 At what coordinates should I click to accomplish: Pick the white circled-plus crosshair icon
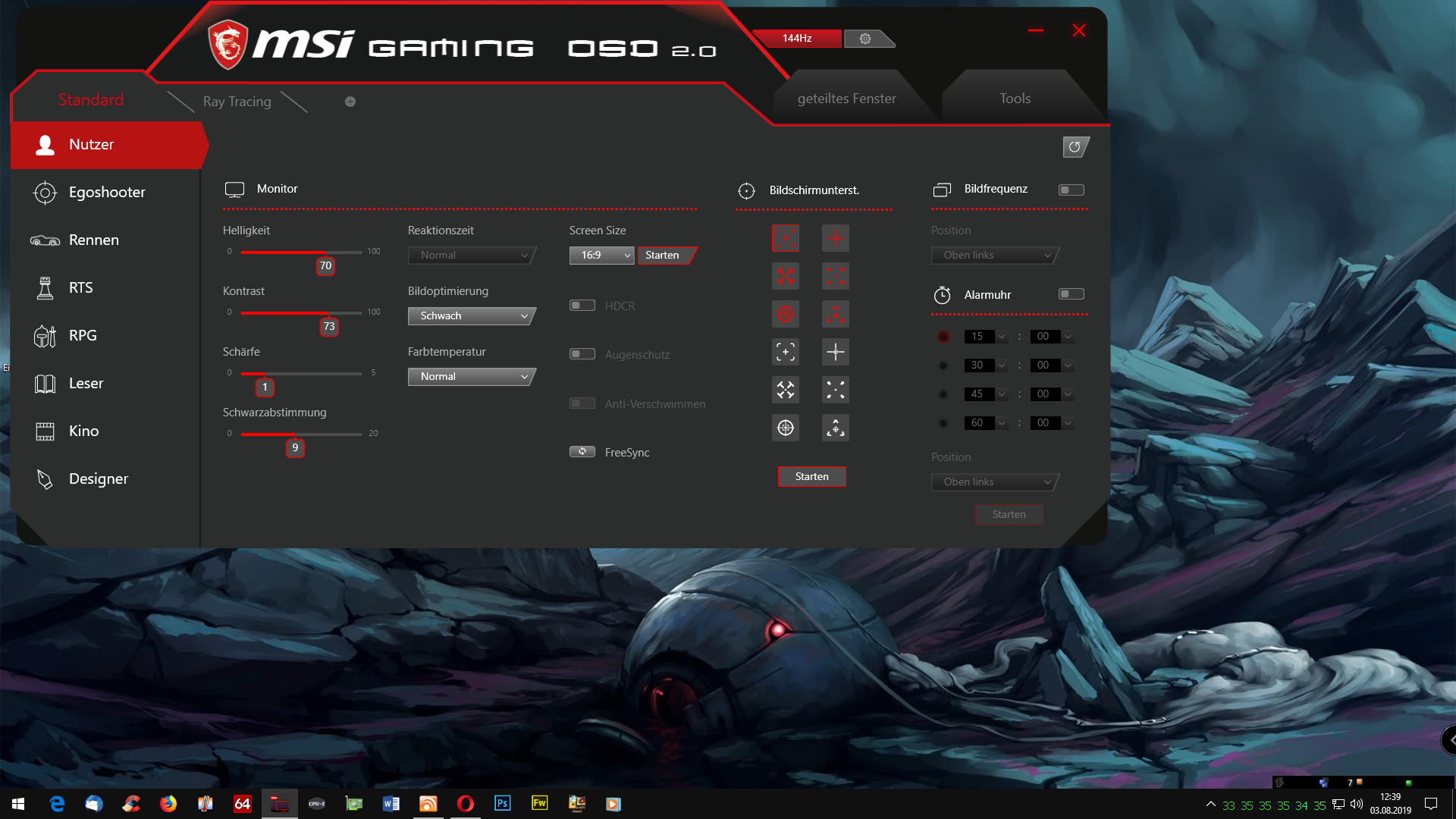786,428
